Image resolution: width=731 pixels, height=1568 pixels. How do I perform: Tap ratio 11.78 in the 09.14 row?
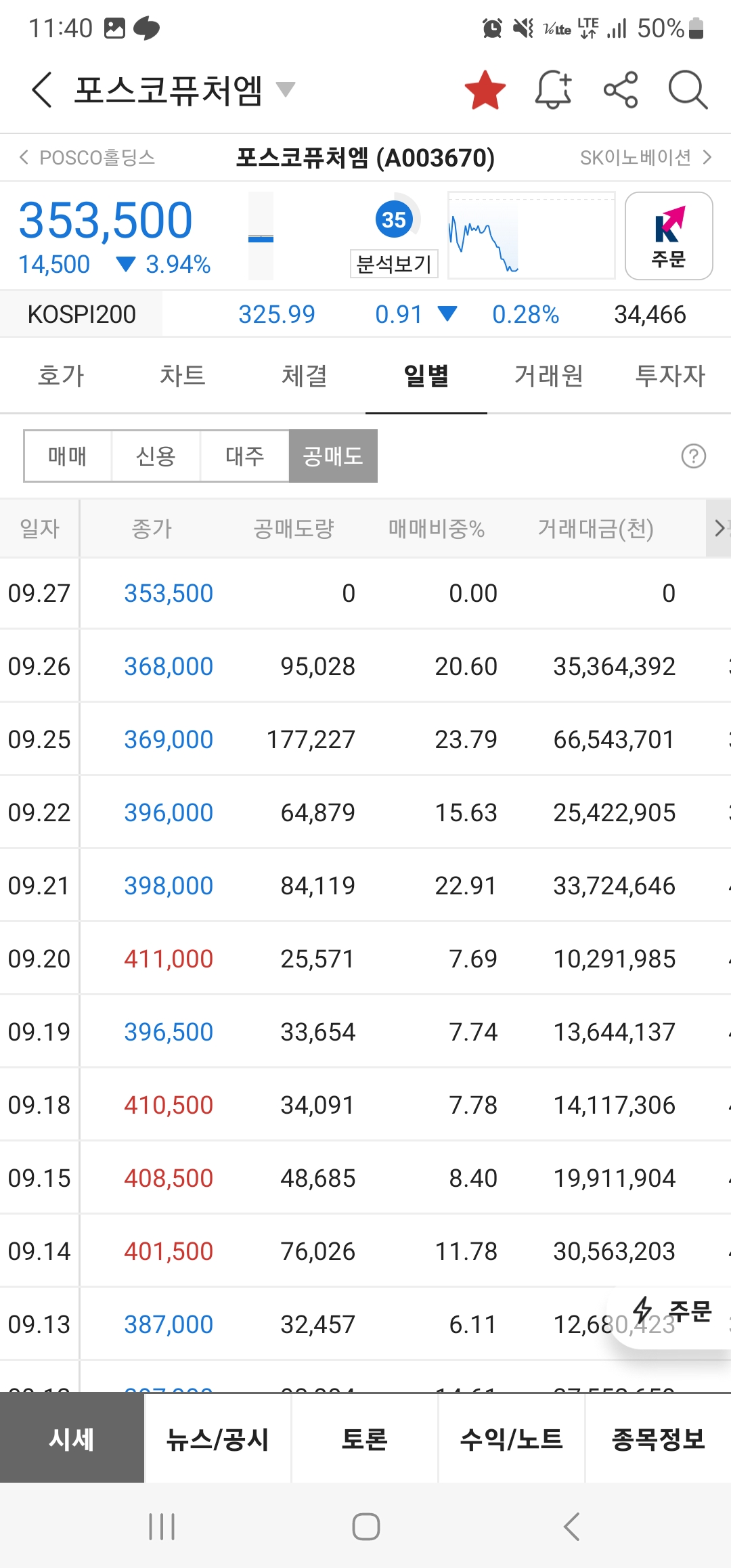(x=466, y=1251)
